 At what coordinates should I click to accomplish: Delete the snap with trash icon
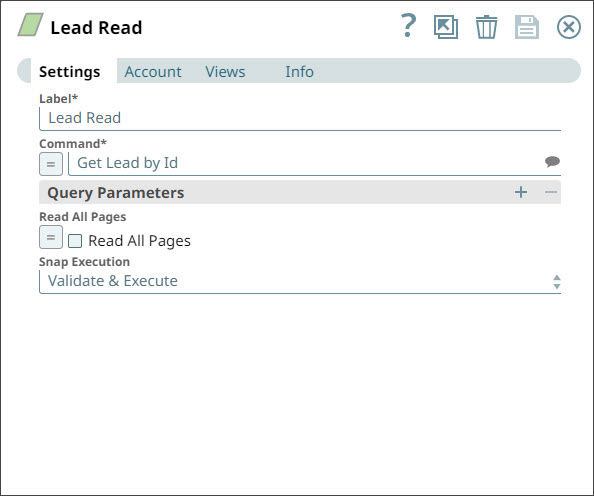click(486, 27)
